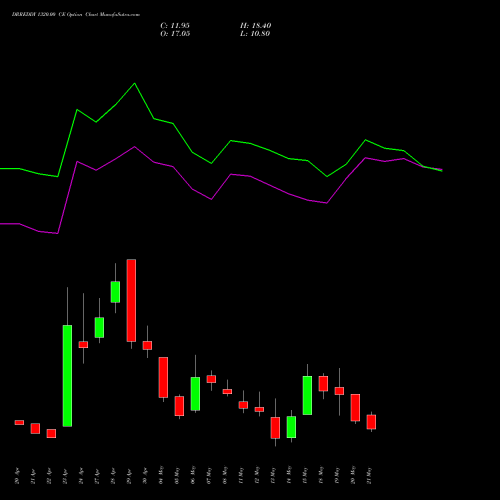The height and width of the screenshot is (500, 500).
Task: Click the tall green candle above 23 Apr
Action: tap(67, 376)
